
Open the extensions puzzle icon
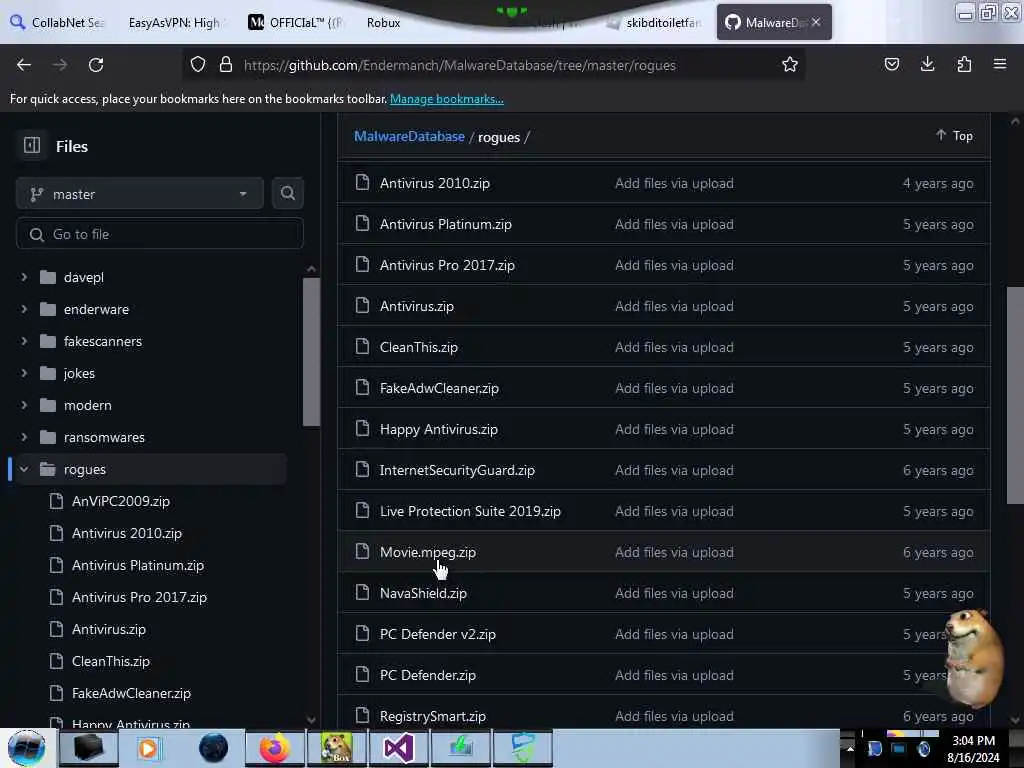pyautogui.click(x=964, y=64)
